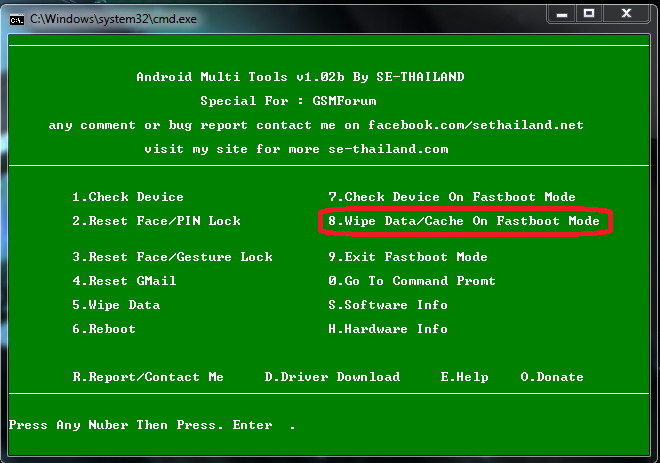Select option 3.Reset Face/Gesture Lock
This screenshot has height=463, width=660.
click(172, 257)
